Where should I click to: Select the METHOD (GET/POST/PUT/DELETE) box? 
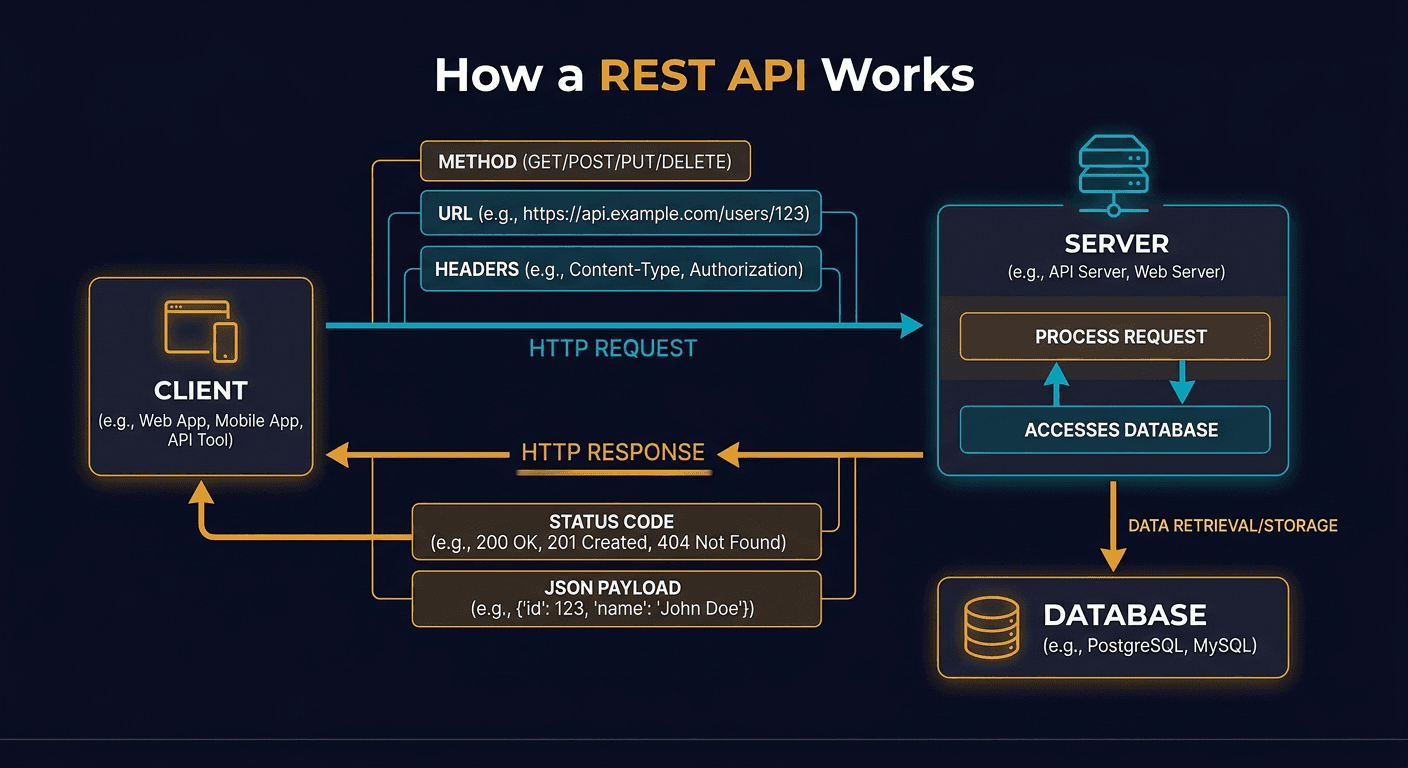[x=585, y=161]
